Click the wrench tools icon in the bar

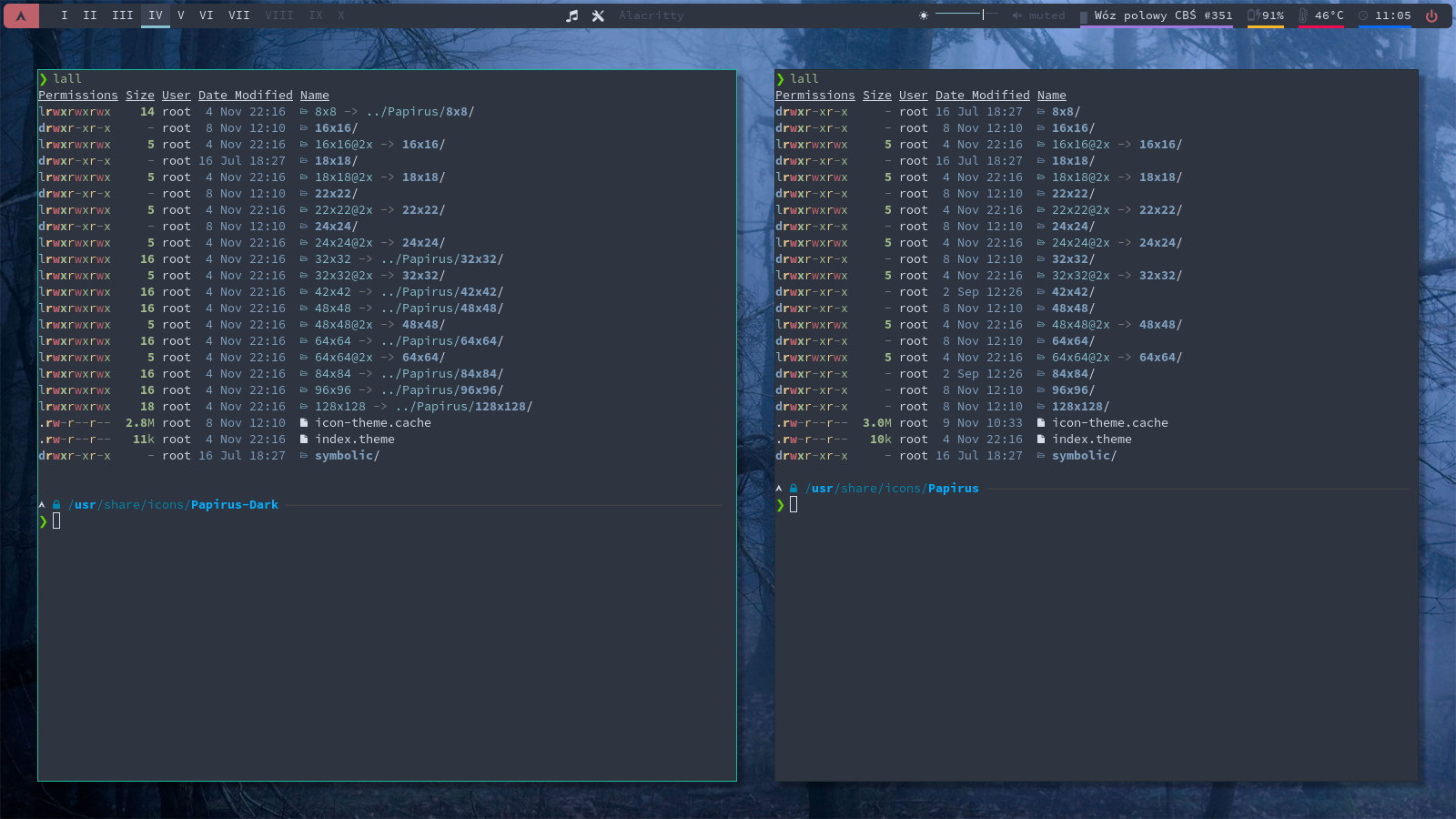click(597, 15)
